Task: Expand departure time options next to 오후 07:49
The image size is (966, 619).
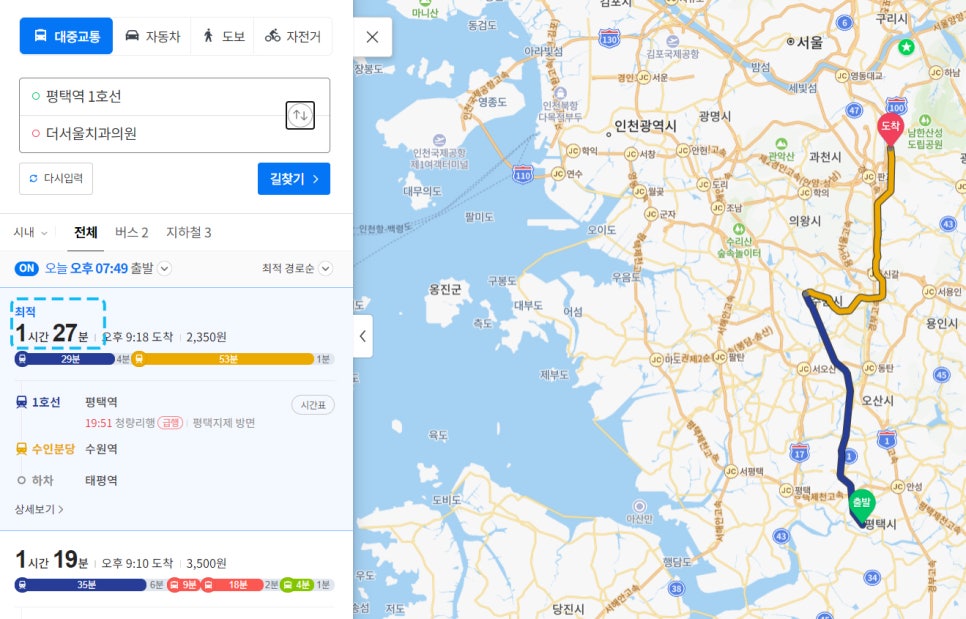Action: pos(165,268)
